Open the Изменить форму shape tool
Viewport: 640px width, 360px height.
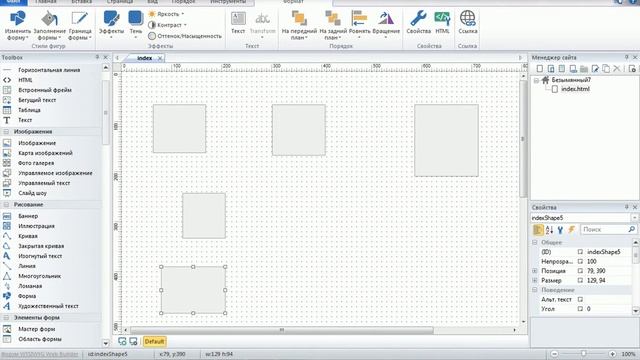click(x=18, y=25)
